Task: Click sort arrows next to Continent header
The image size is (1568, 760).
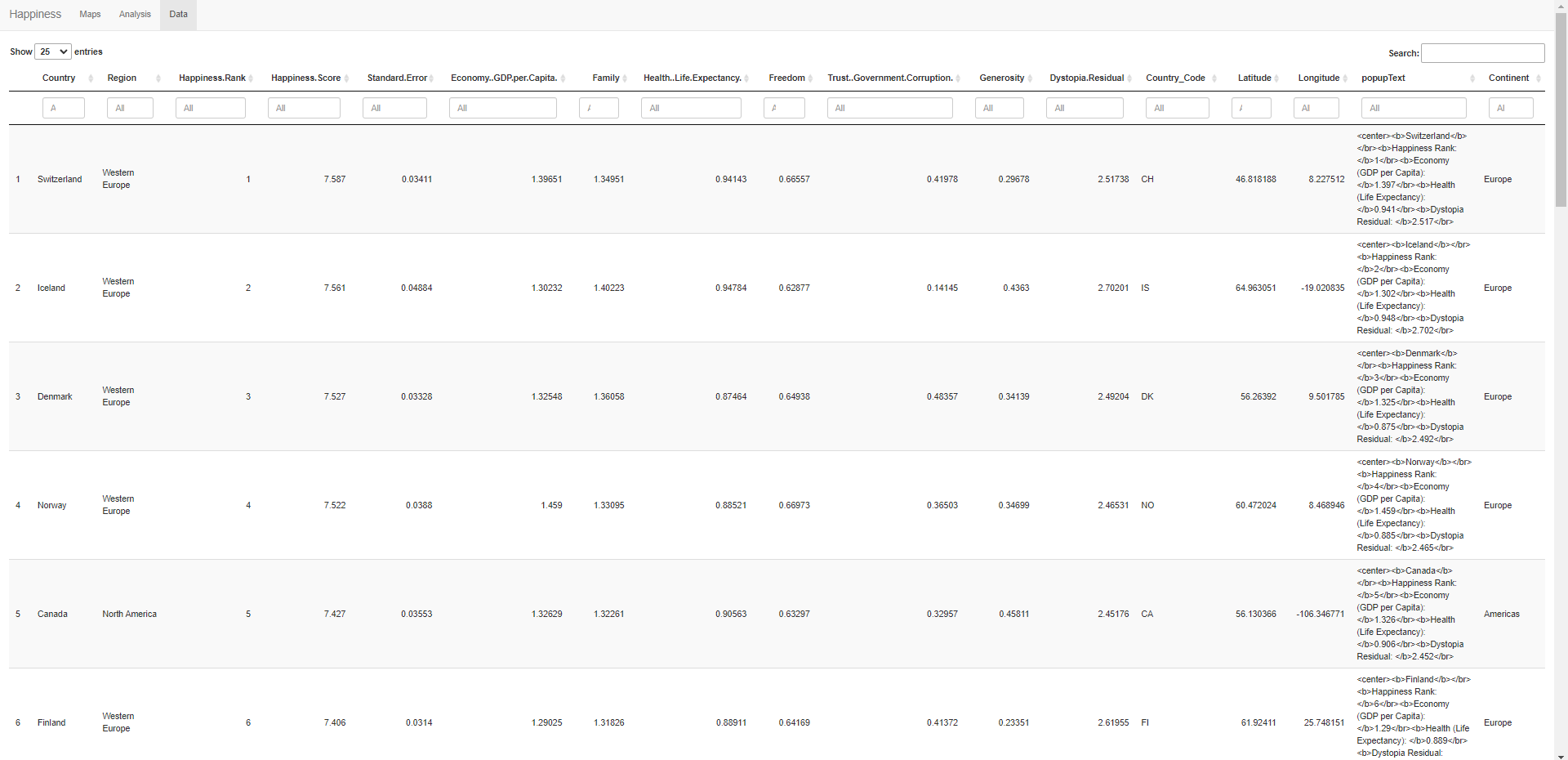Action: tap(1538, 78)
